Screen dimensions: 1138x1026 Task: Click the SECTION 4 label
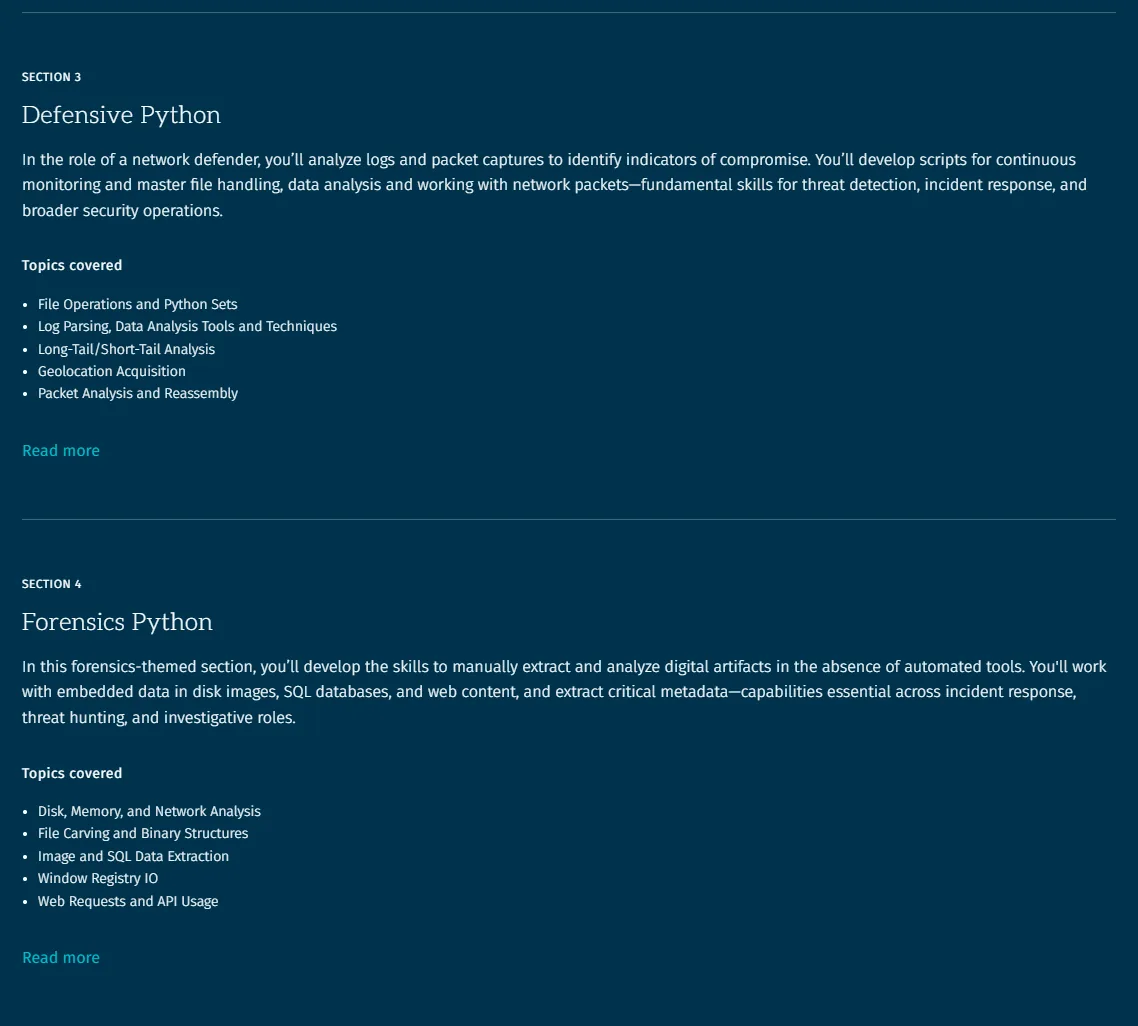52,584
